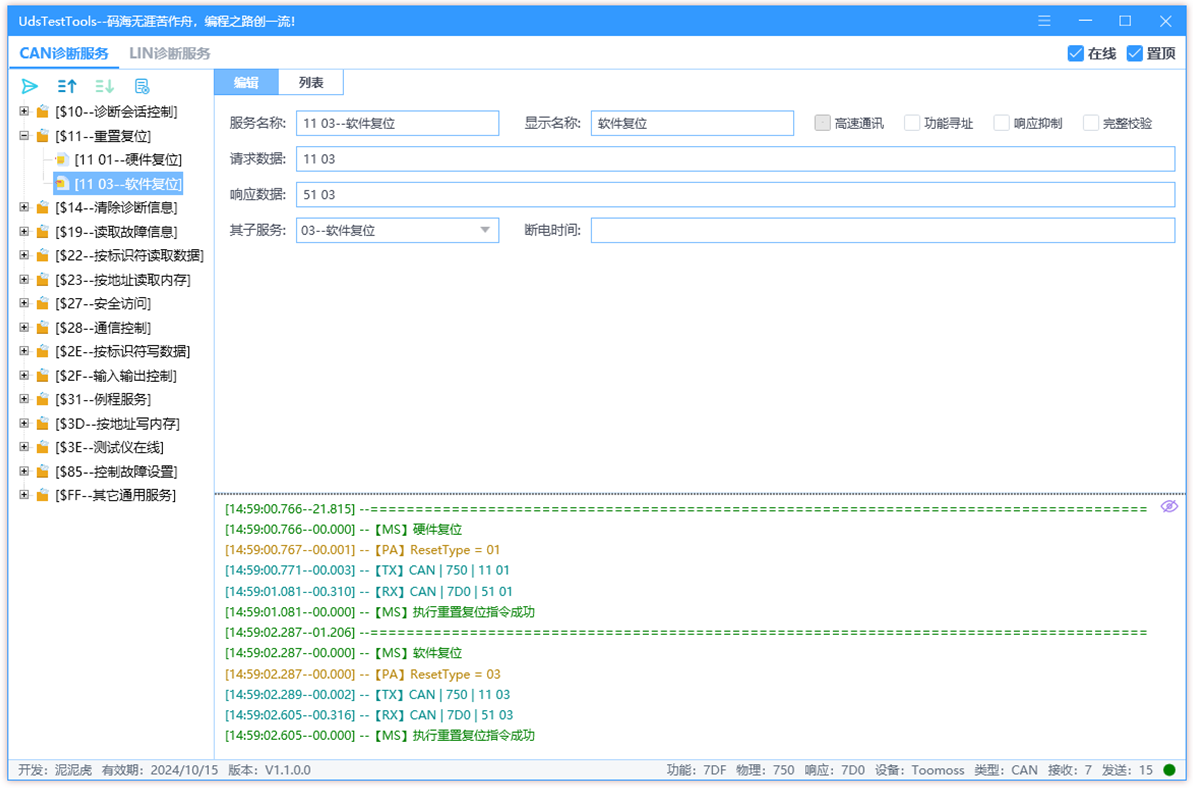This screenshot has width=1193, height=788.
Task: Select the 列表 tab
Action: tap(311, 82)
